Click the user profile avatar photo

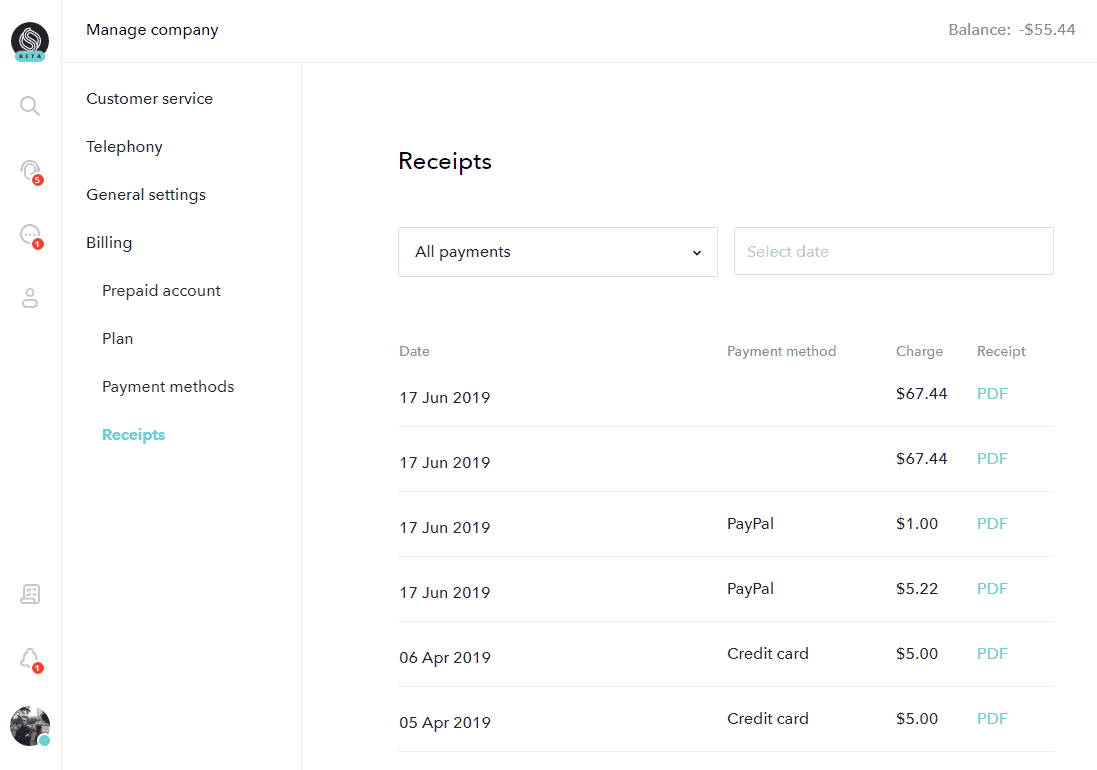coord(30,726)
